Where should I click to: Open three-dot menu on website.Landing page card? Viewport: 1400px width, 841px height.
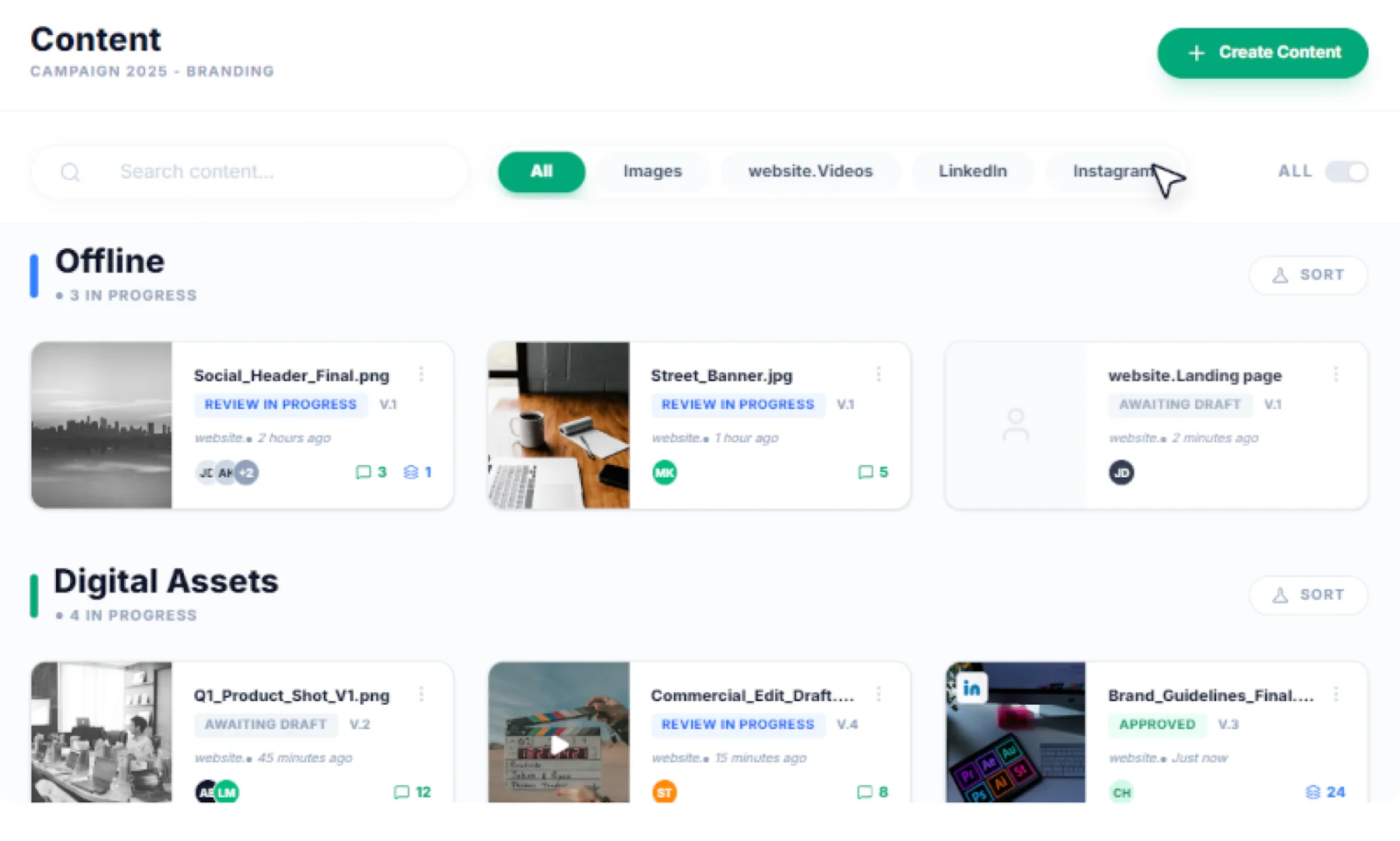point(1336,375)
